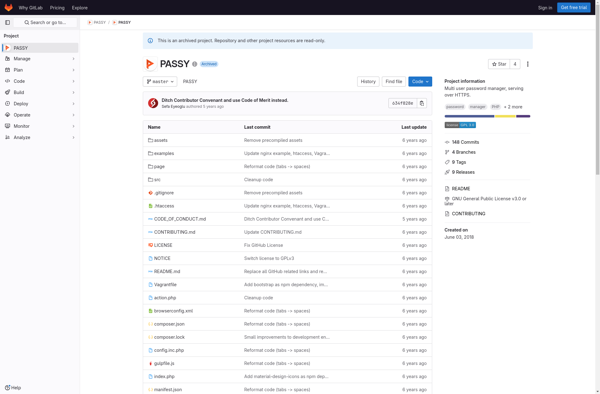Image resolution: width=600 pixels, height=394 pixels.
Task: Expand the Operate sidebar section
Action: coord(39,115)
